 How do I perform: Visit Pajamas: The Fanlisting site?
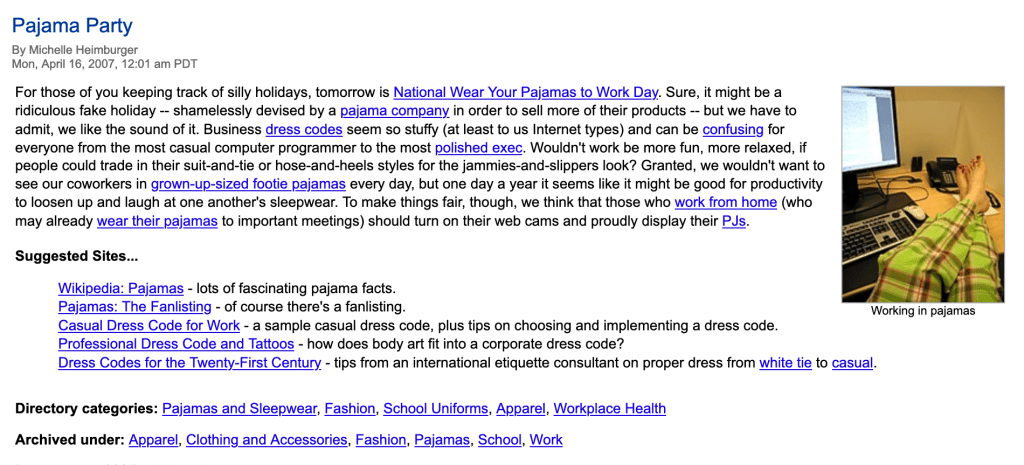tap(135, 307)
